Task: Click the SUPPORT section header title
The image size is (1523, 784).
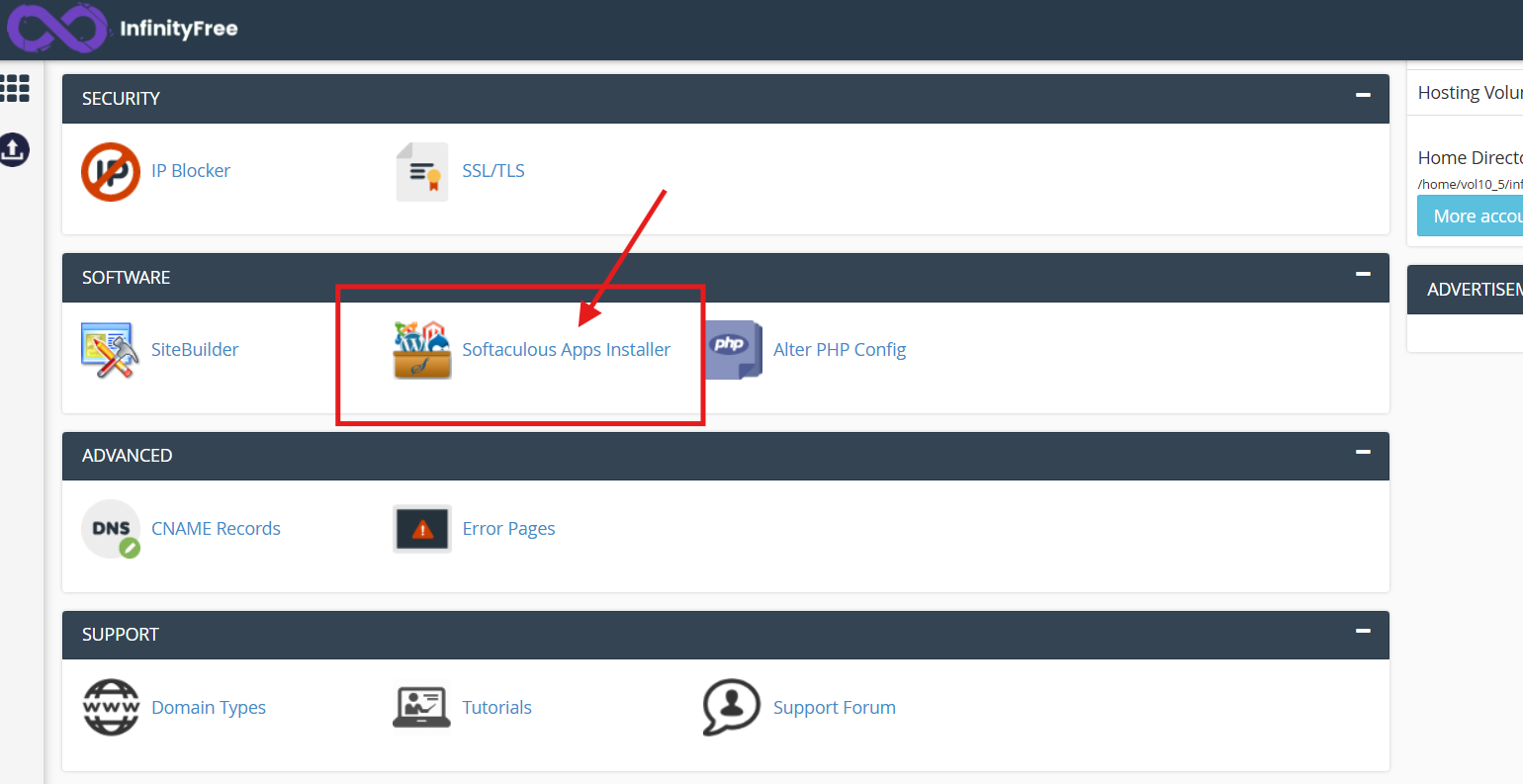Action: pos(120,635)
